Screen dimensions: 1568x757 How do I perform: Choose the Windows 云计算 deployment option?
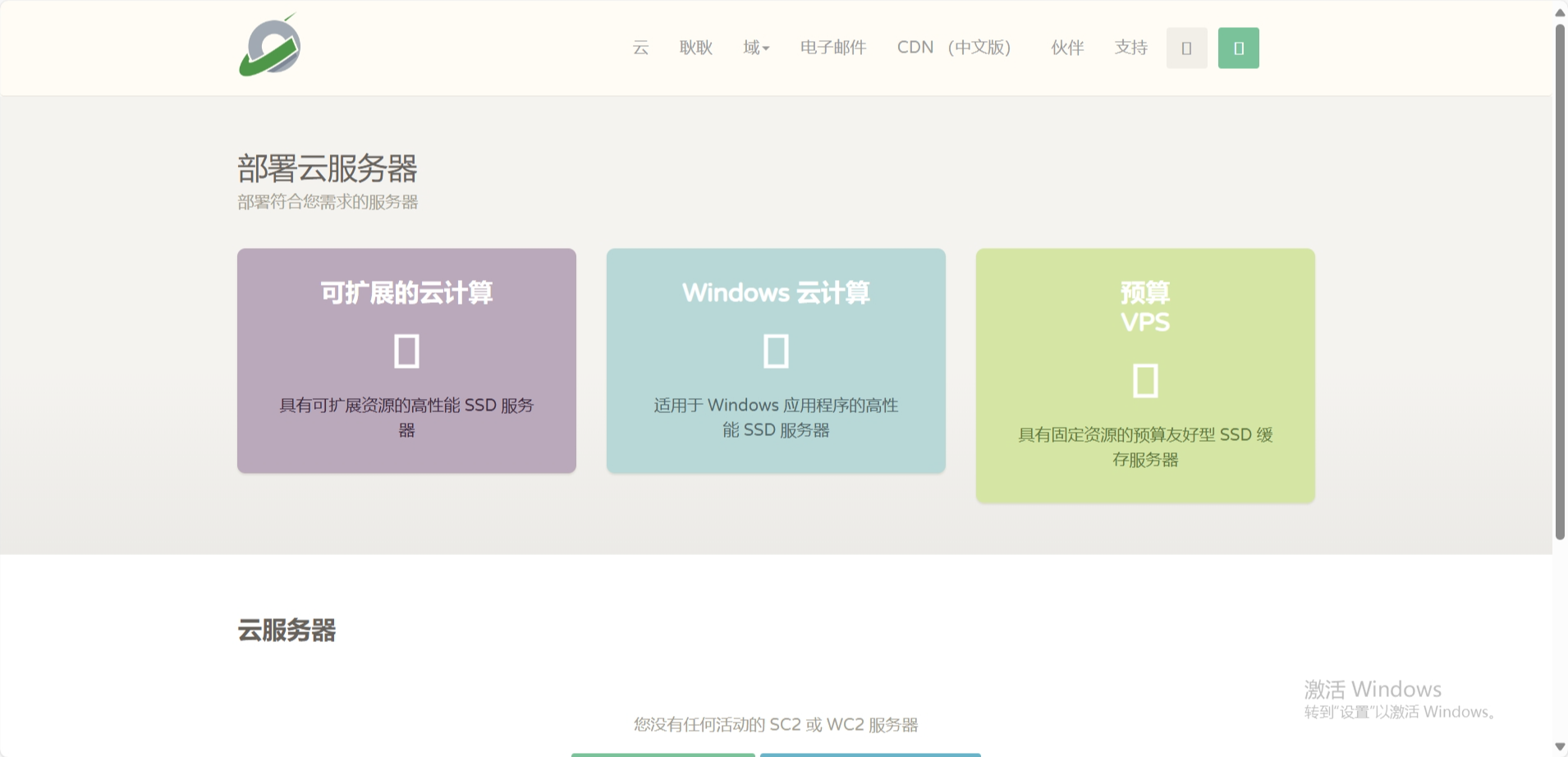click(775, 360)
